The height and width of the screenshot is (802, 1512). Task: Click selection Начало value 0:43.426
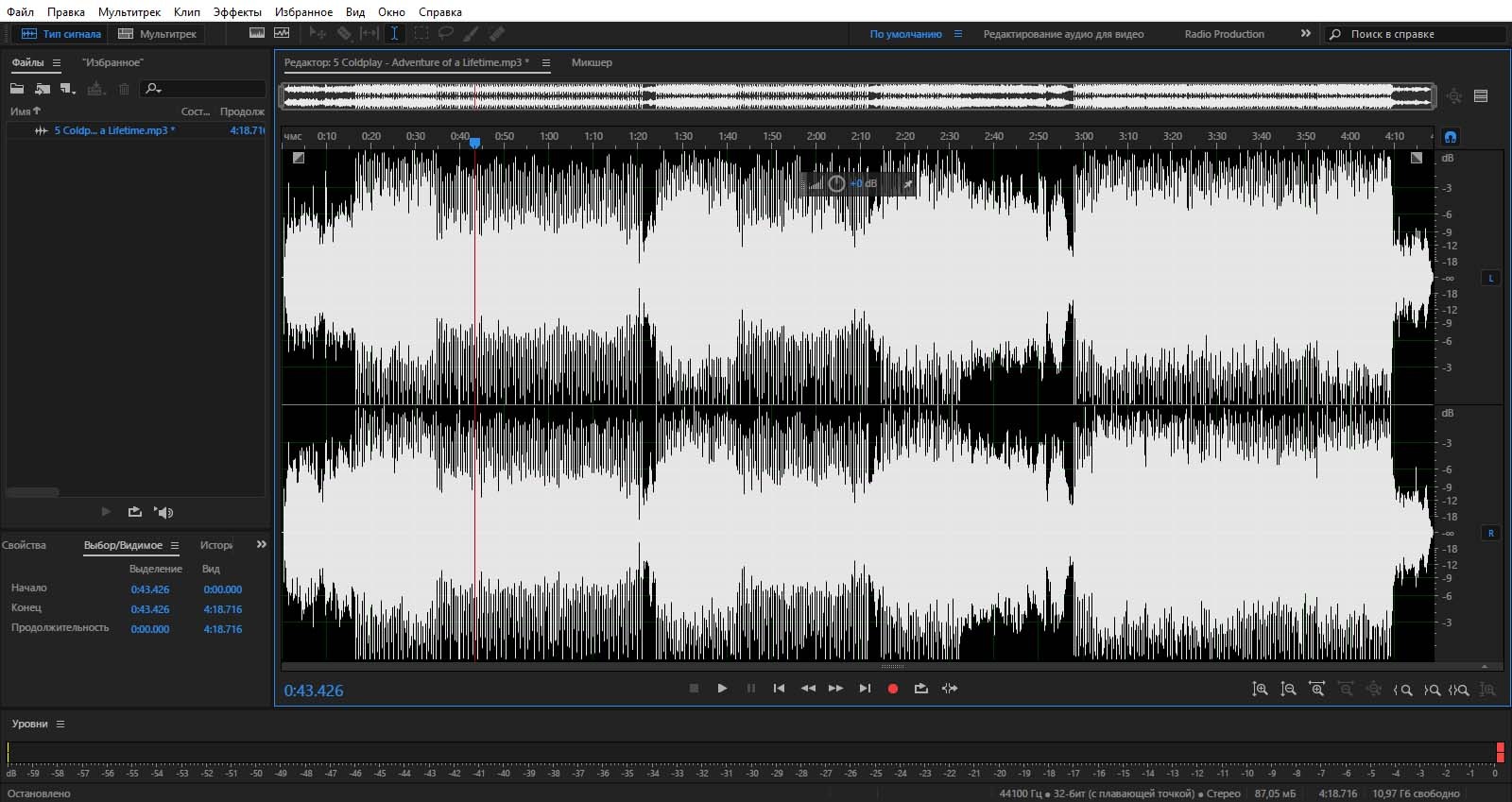click(150, 589)
